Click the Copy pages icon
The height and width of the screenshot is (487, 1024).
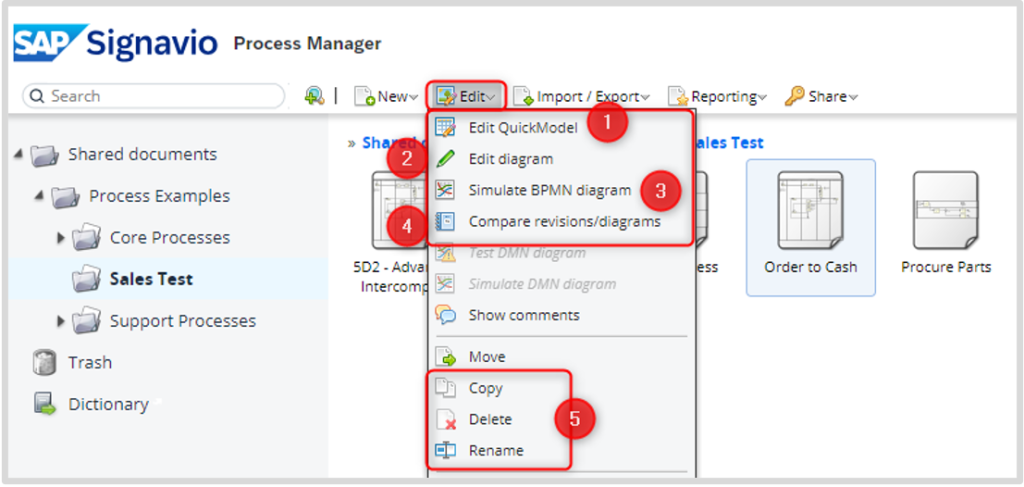[x=445, y=388]
